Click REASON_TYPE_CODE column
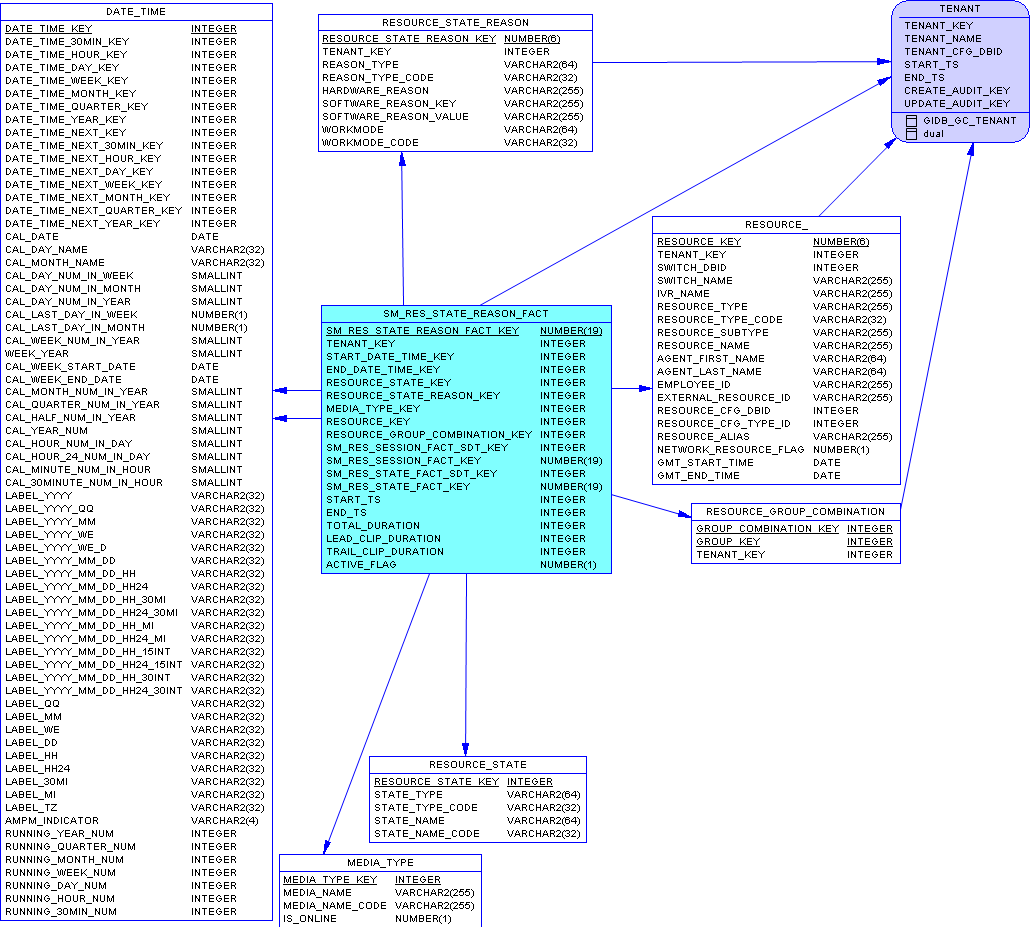The width and height of the screenshot is (1030, 927). point(378,78)
